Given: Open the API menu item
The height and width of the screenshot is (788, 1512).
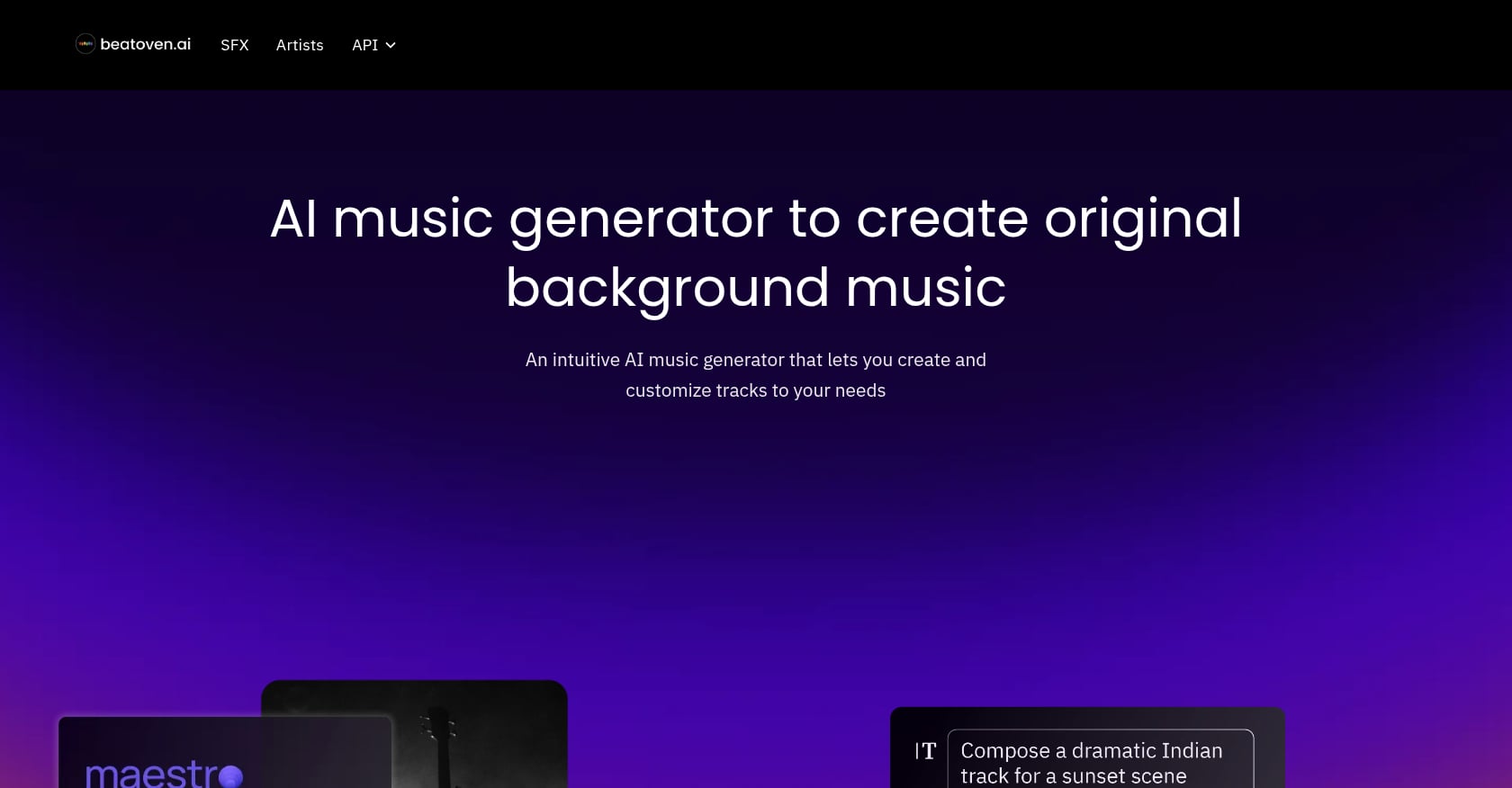Looking at the screenshot, I should [364, 45].
